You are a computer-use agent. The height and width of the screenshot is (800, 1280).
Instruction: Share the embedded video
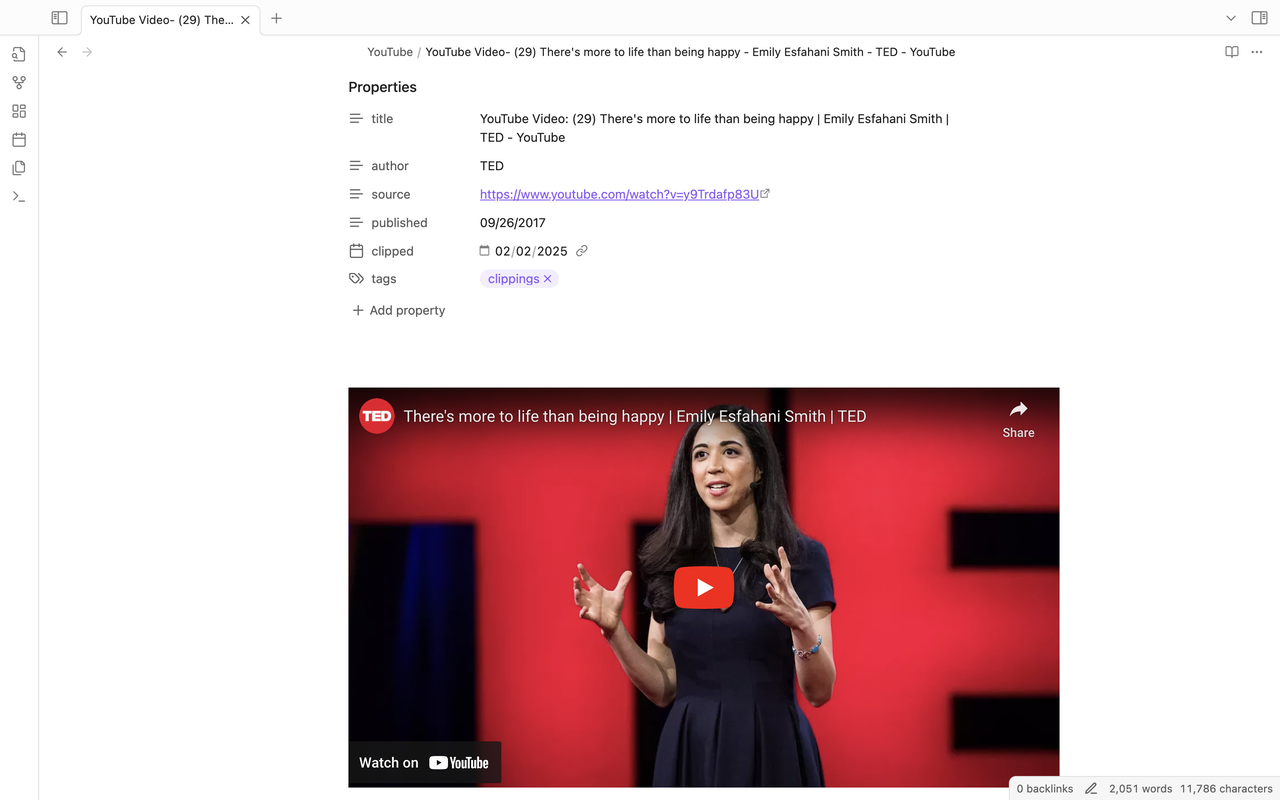(1018, 420)
